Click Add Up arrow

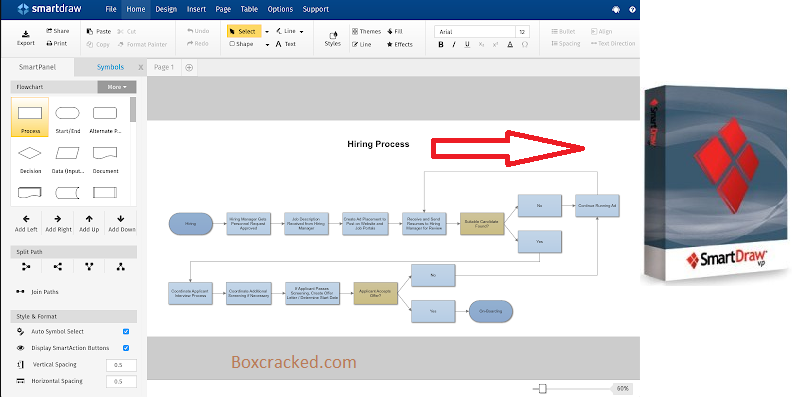click(x=89, y=224)
